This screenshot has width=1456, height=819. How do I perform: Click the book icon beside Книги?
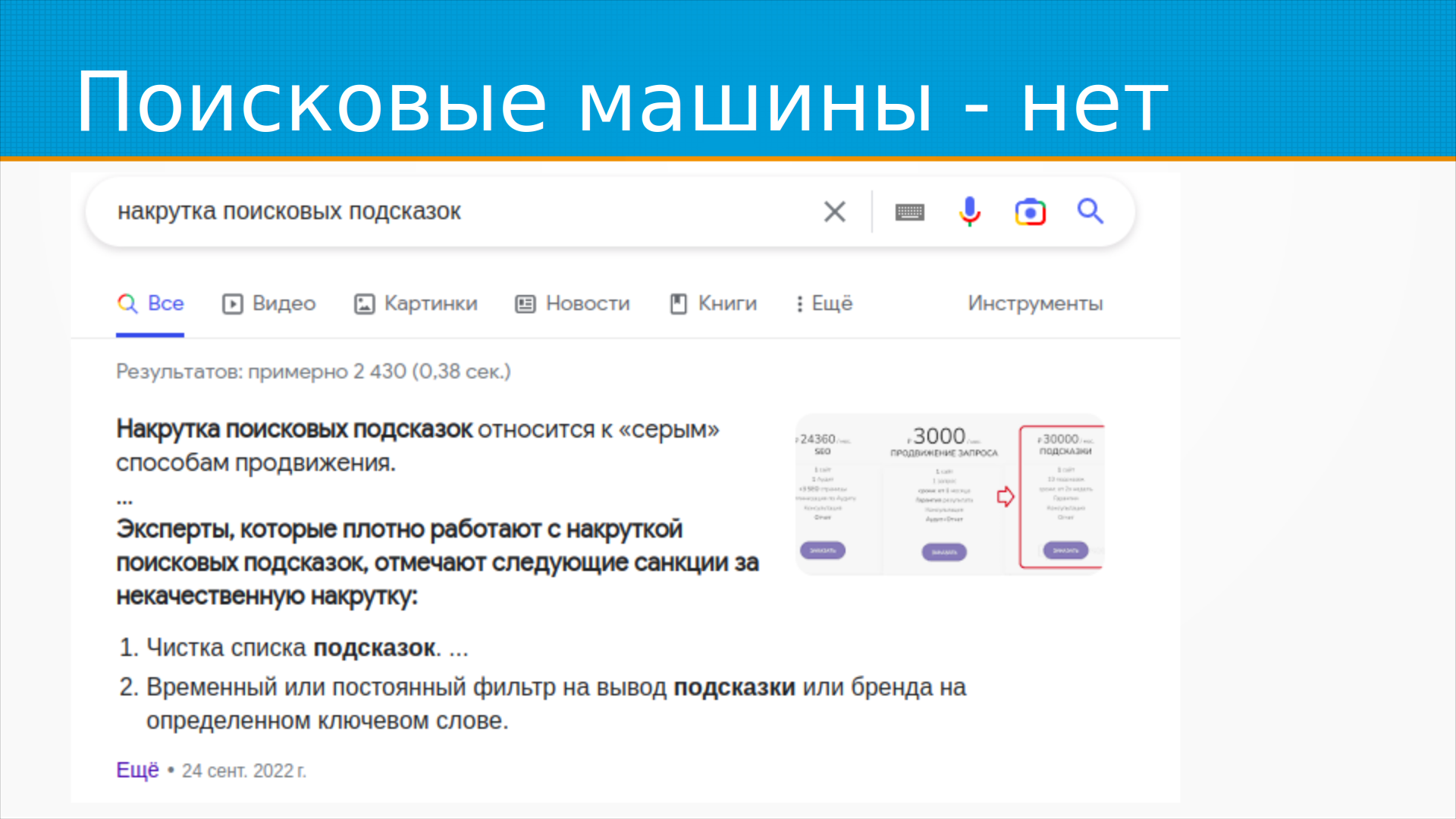click(x=678, y=304)
